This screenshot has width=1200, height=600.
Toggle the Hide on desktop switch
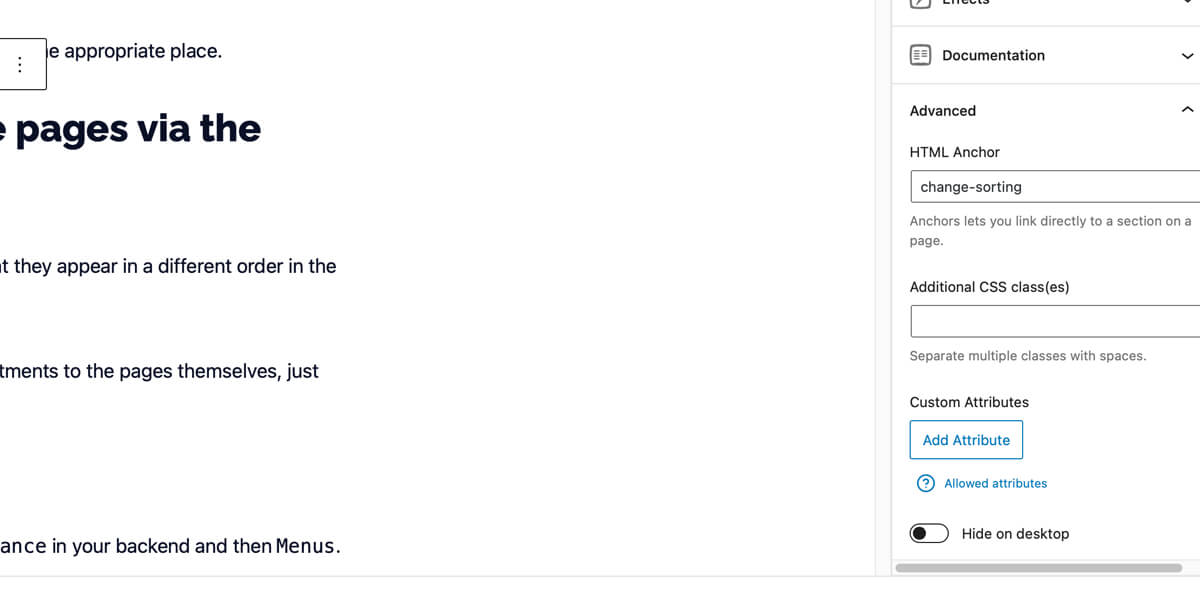click(x=929, y=533)
